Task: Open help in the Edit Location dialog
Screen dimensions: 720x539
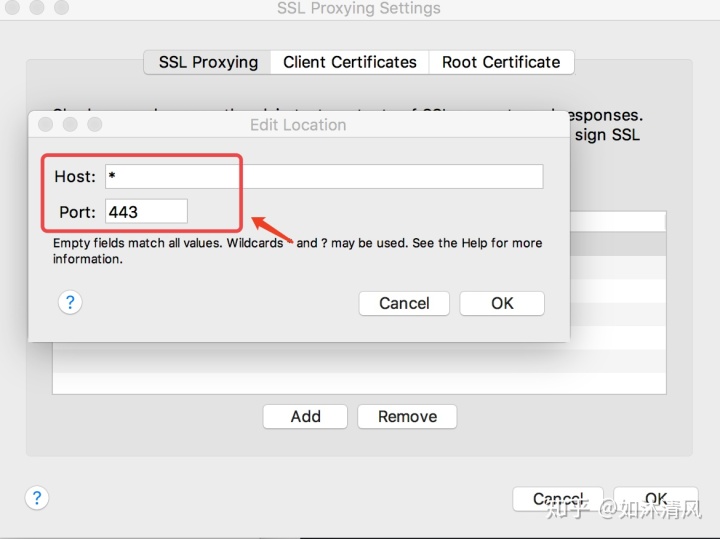Action: pyautogui.click(x=70, y=302)
